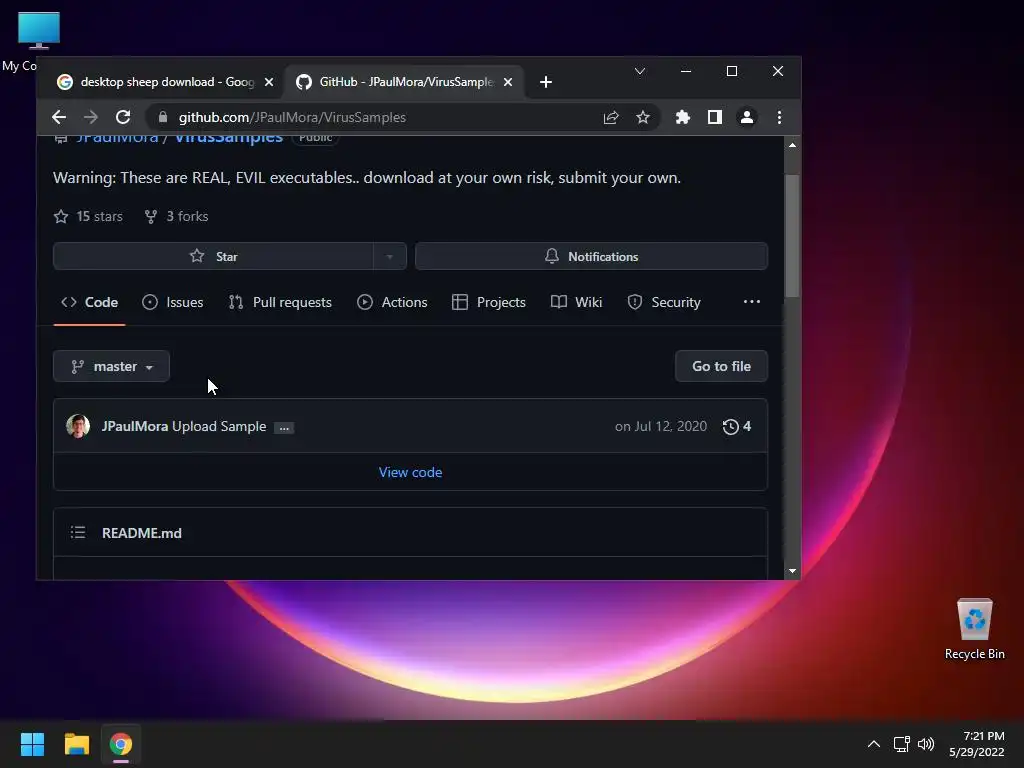Viewport: 1024px width, 768px height.
Task: Open the Notifications button
Action: point(591,256)
